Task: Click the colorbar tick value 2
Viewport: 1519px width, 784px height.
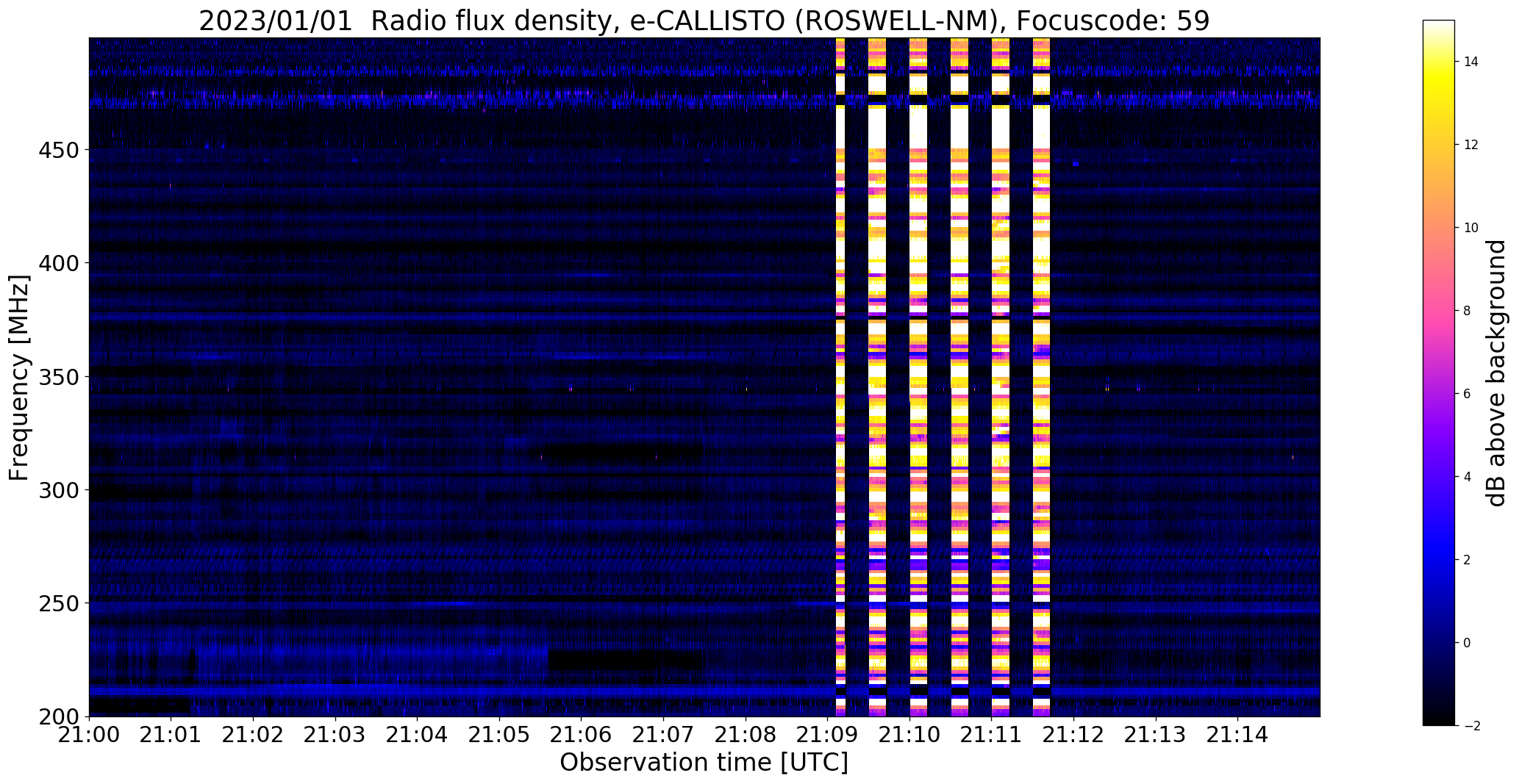Action: (x=1468, y=560)
